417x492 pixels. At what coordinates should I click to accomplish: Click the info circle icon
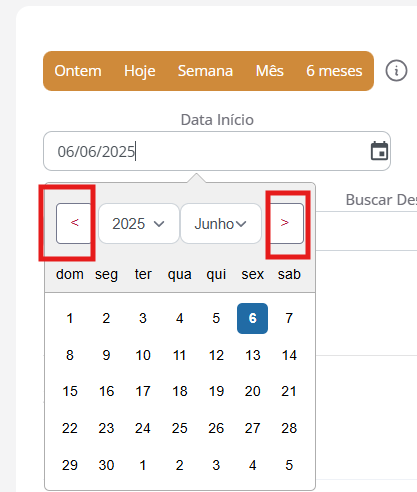[396, 71]
